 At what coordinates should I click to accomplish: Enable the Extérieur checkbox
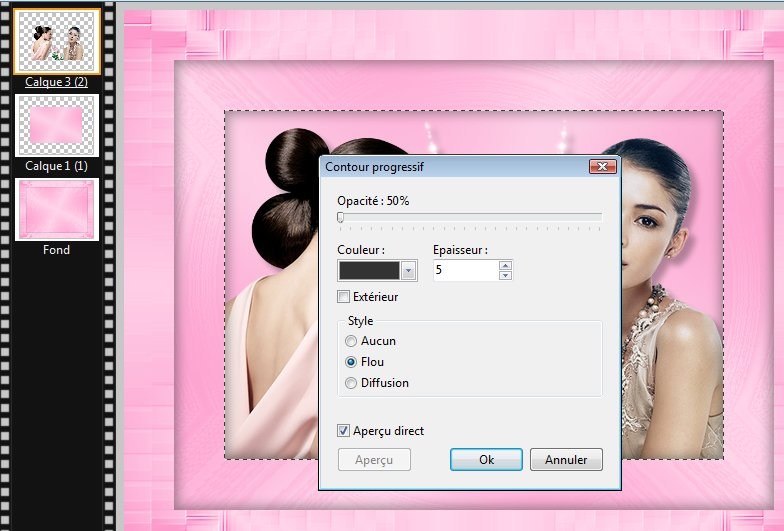344,297
